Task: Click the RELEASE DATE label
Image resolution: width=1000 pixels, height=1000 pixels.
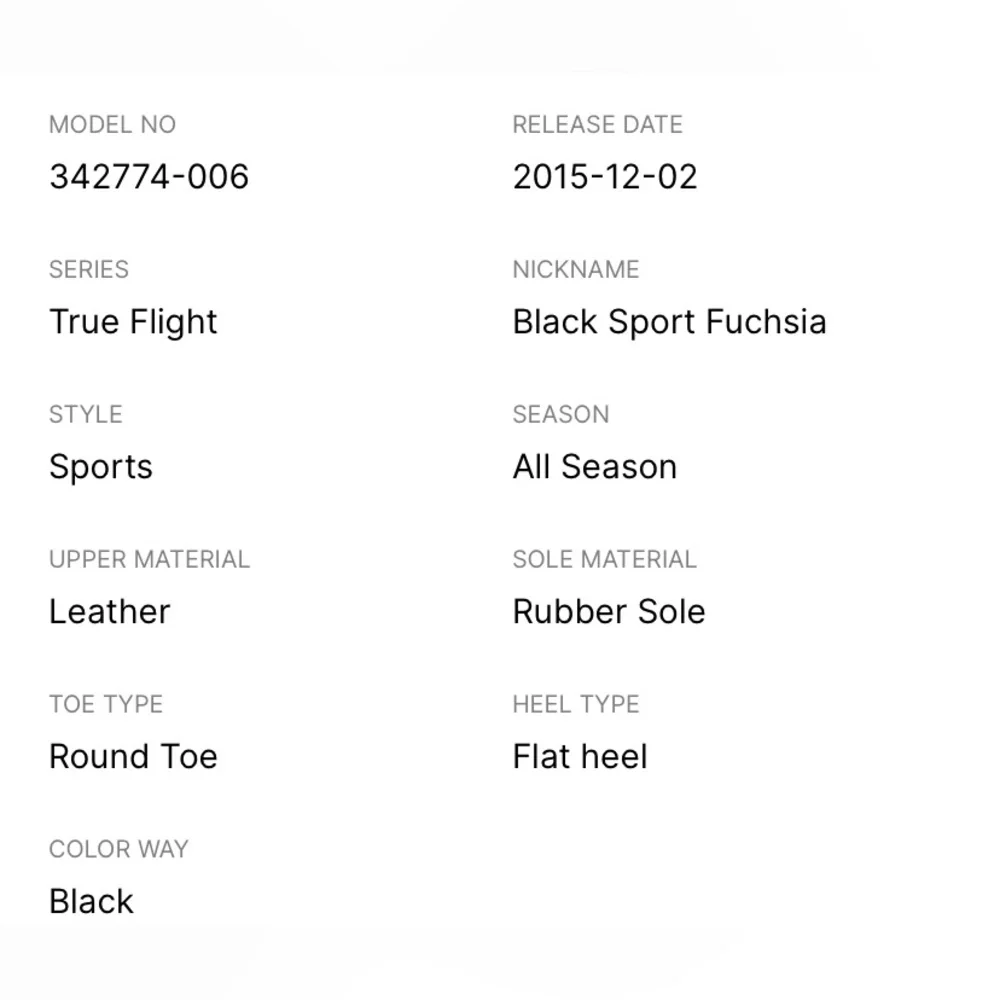Action: click(x=597, y=125)
